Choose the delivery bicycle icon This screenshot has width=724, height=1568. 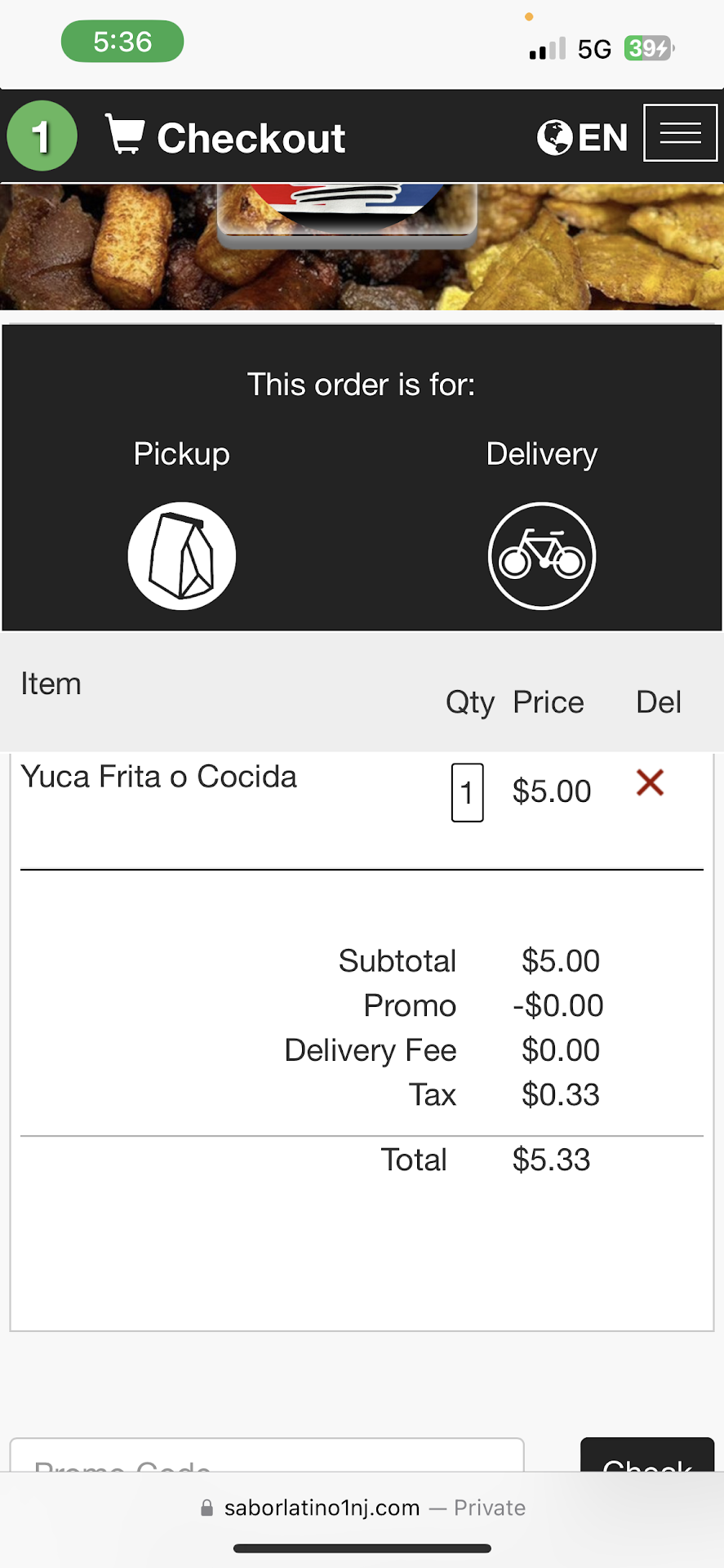[542, 556]
